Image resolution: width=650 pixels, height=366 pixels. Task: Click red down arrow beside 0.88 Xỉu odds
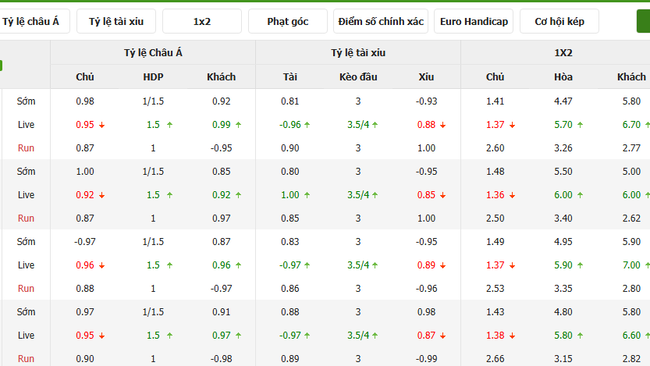point(443,125)
